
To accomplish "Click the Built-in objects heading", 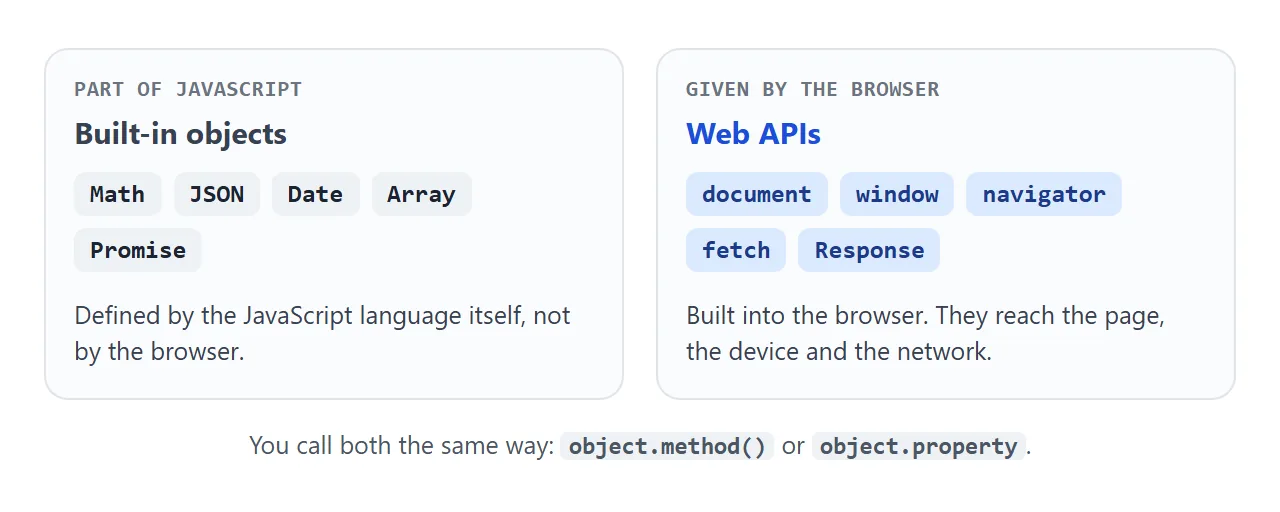I will [x=181, y=134].
